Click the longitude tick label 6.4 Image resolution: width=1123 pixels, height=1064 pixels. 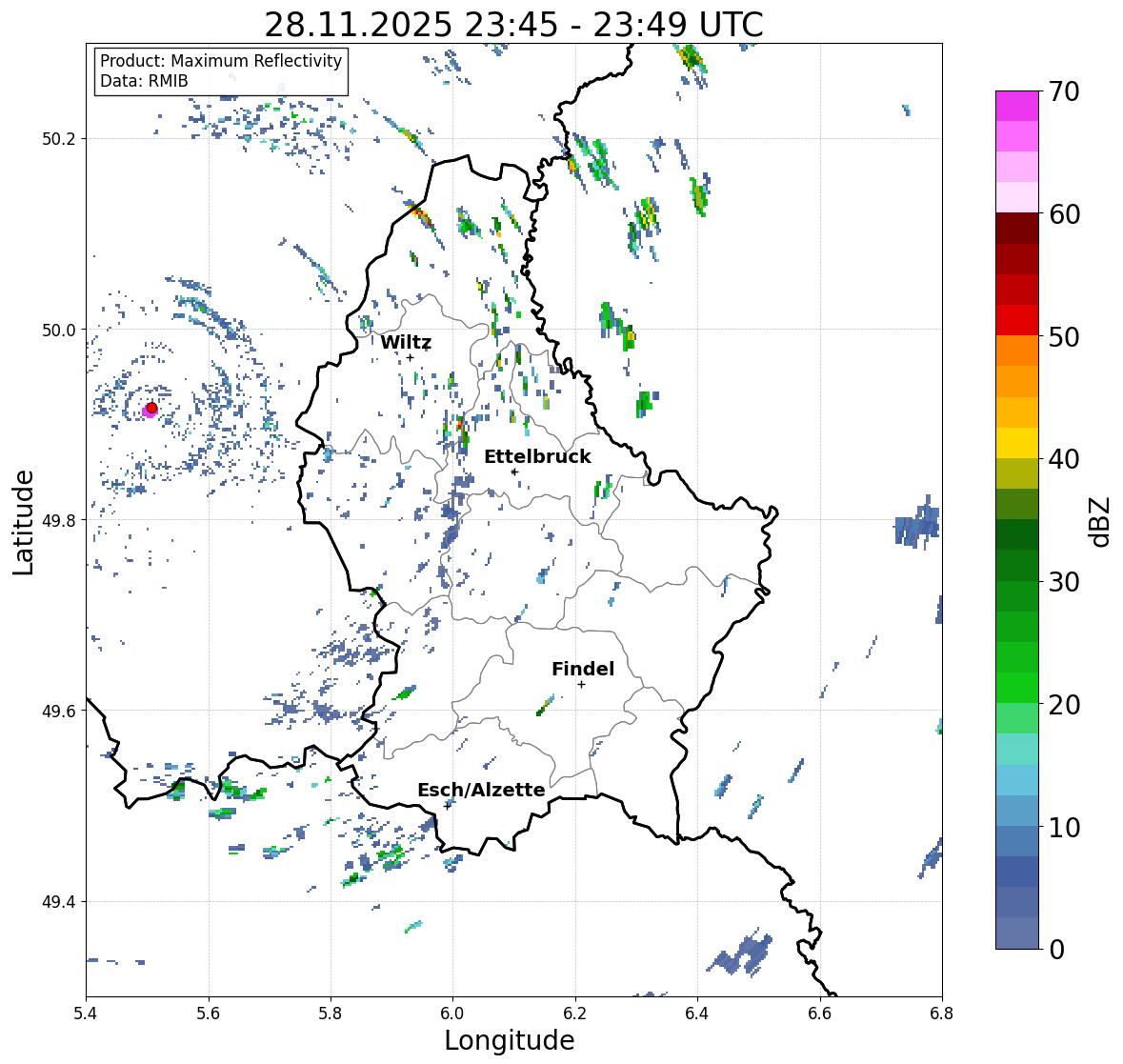[x=697, y=1014]
